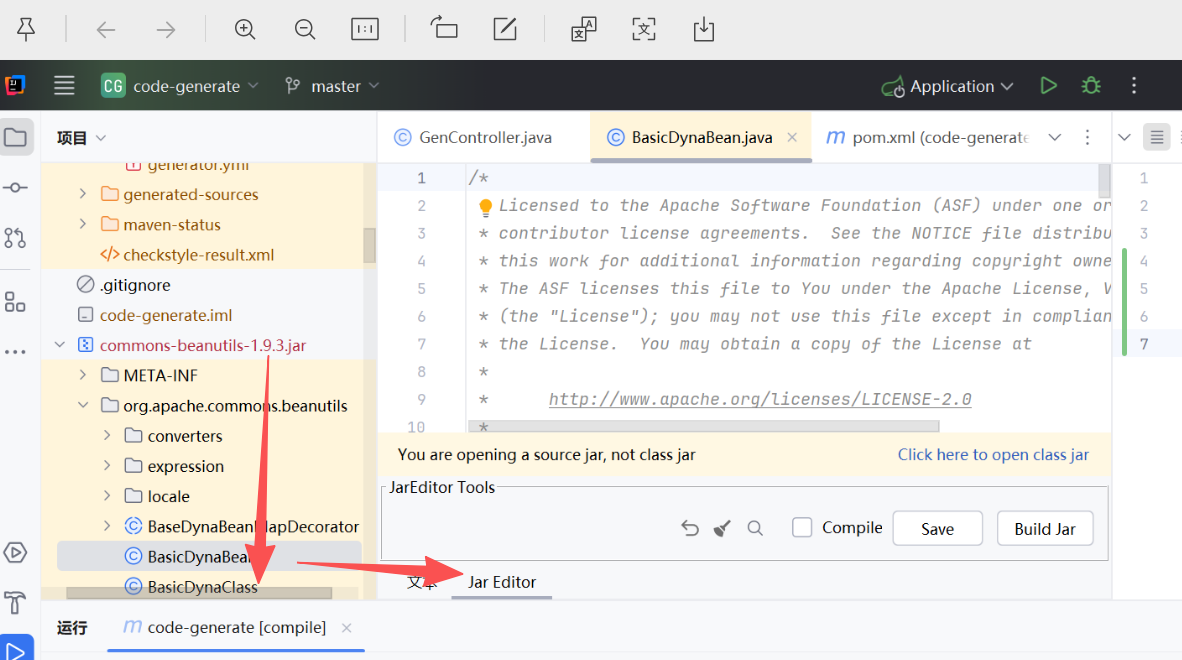The image size is (1182, 660).
Task: Search within the jar in JarEditor Tools
Action: (x=755, y=528)
